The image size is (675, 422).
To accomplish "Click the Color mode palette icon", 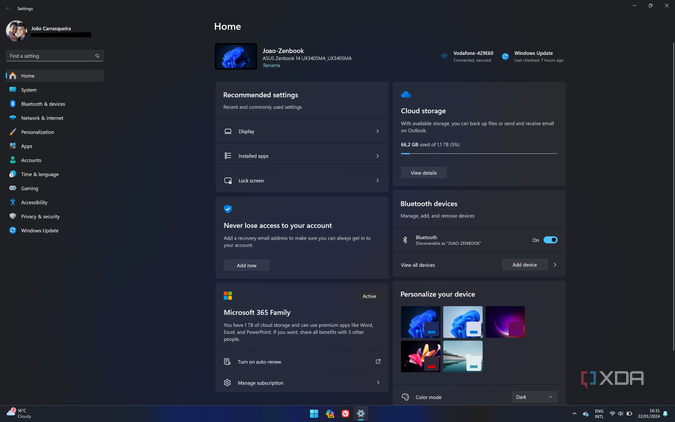I will point(405,397).
